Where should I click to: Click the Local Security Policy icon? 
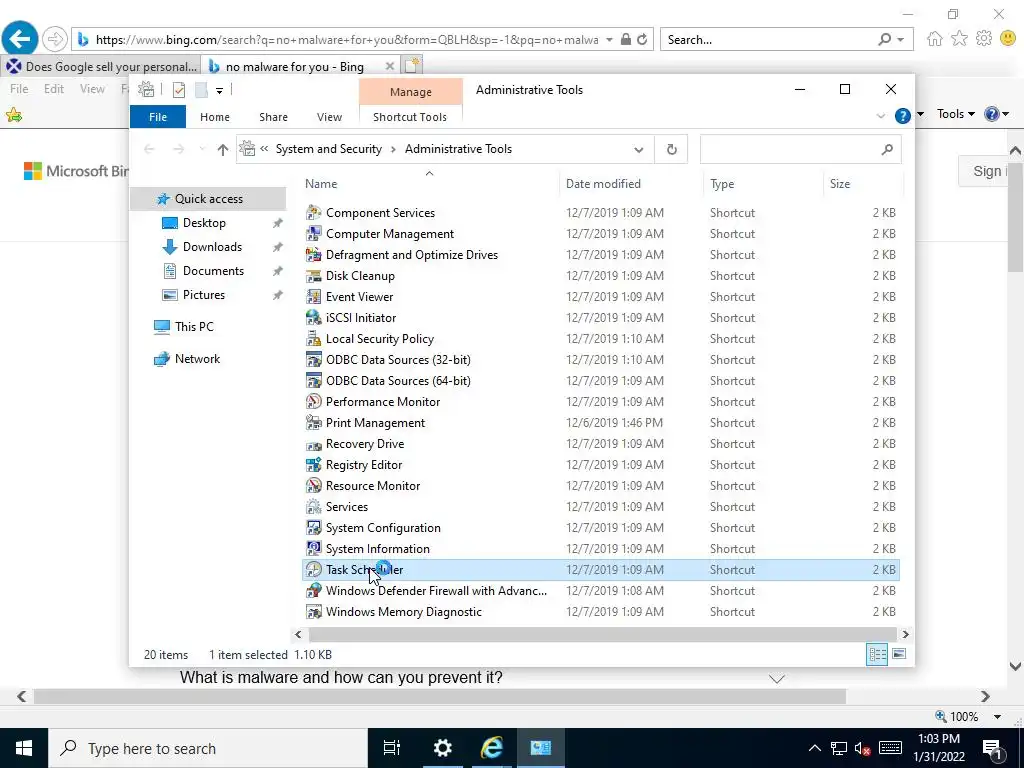click(x=314, y=338)
